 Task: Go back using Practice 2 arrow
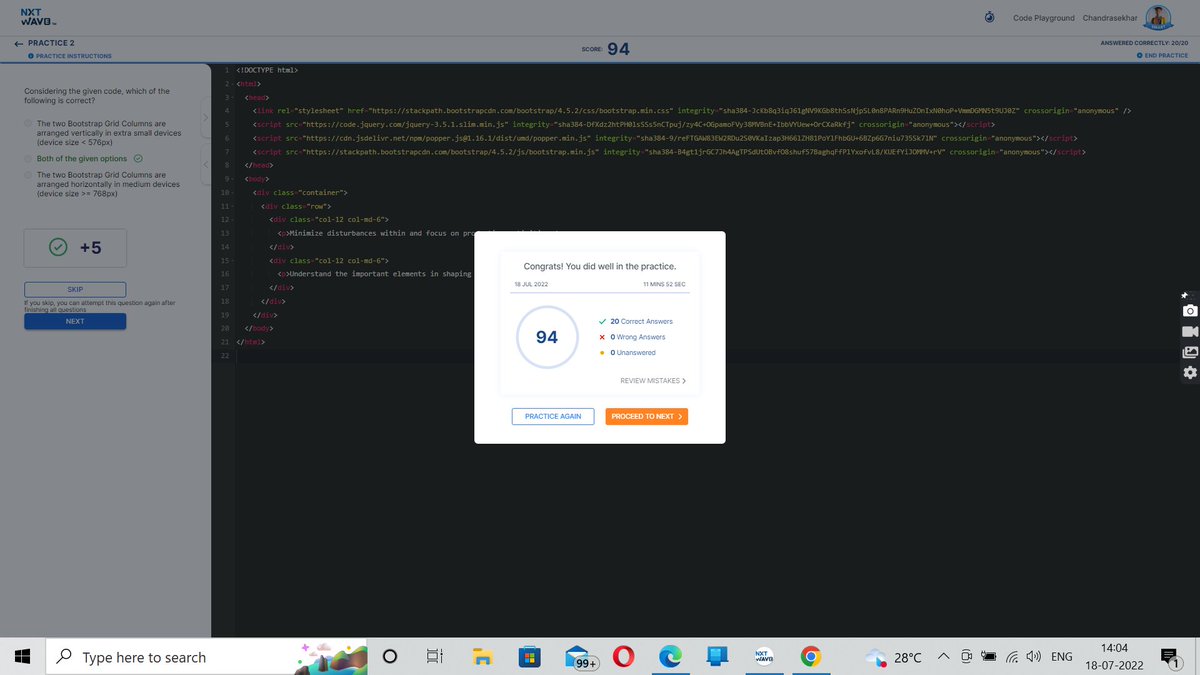[19, 43]
